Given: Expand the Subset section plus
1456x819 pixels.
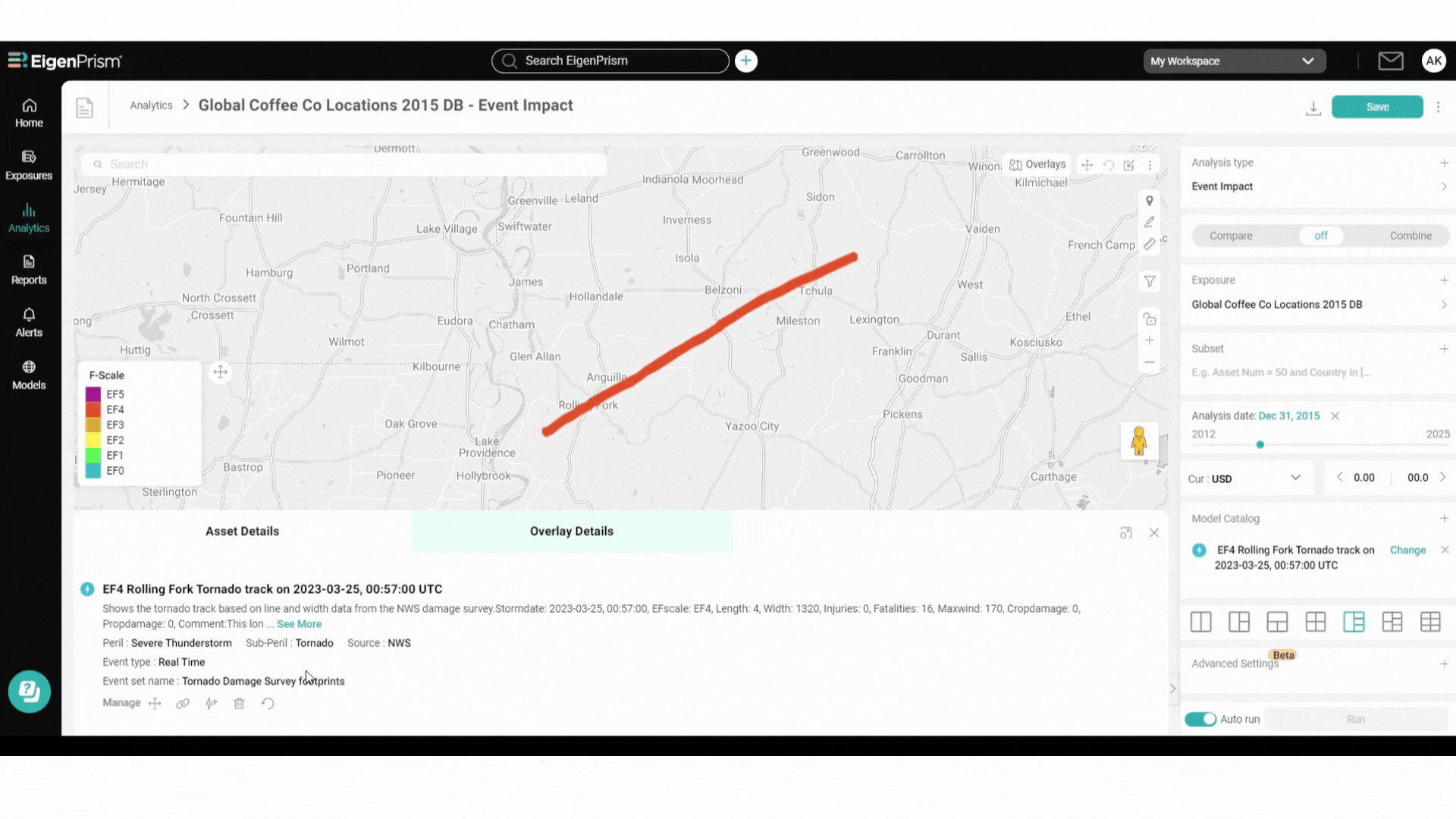Looking at the screenshot, I should [1444, 349].
